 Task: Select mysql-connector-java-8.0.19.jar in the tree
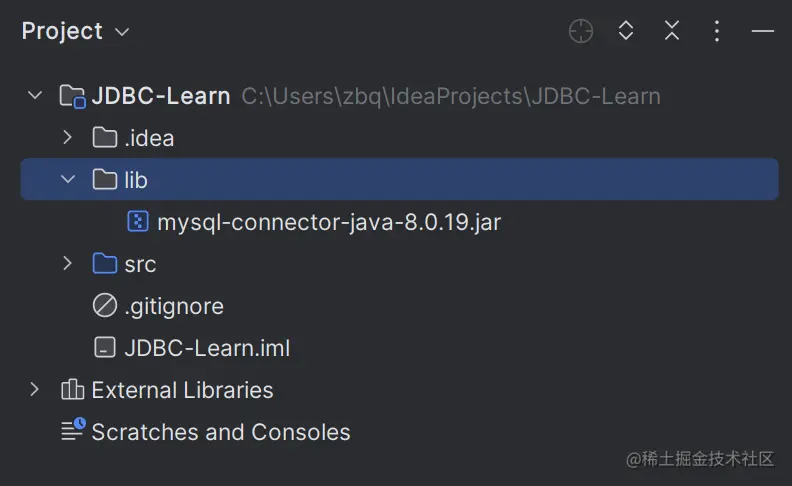tap(329, 222)
